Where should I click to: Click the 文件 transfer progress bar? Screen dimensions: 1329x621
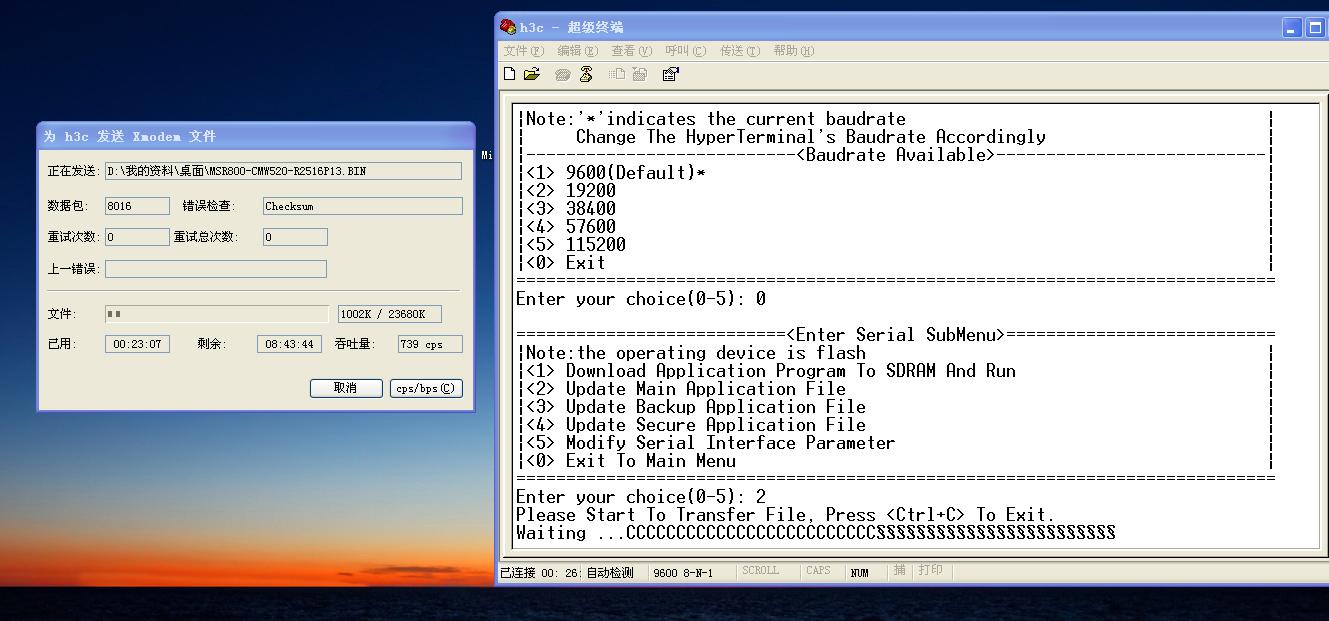tap(216, 314)
